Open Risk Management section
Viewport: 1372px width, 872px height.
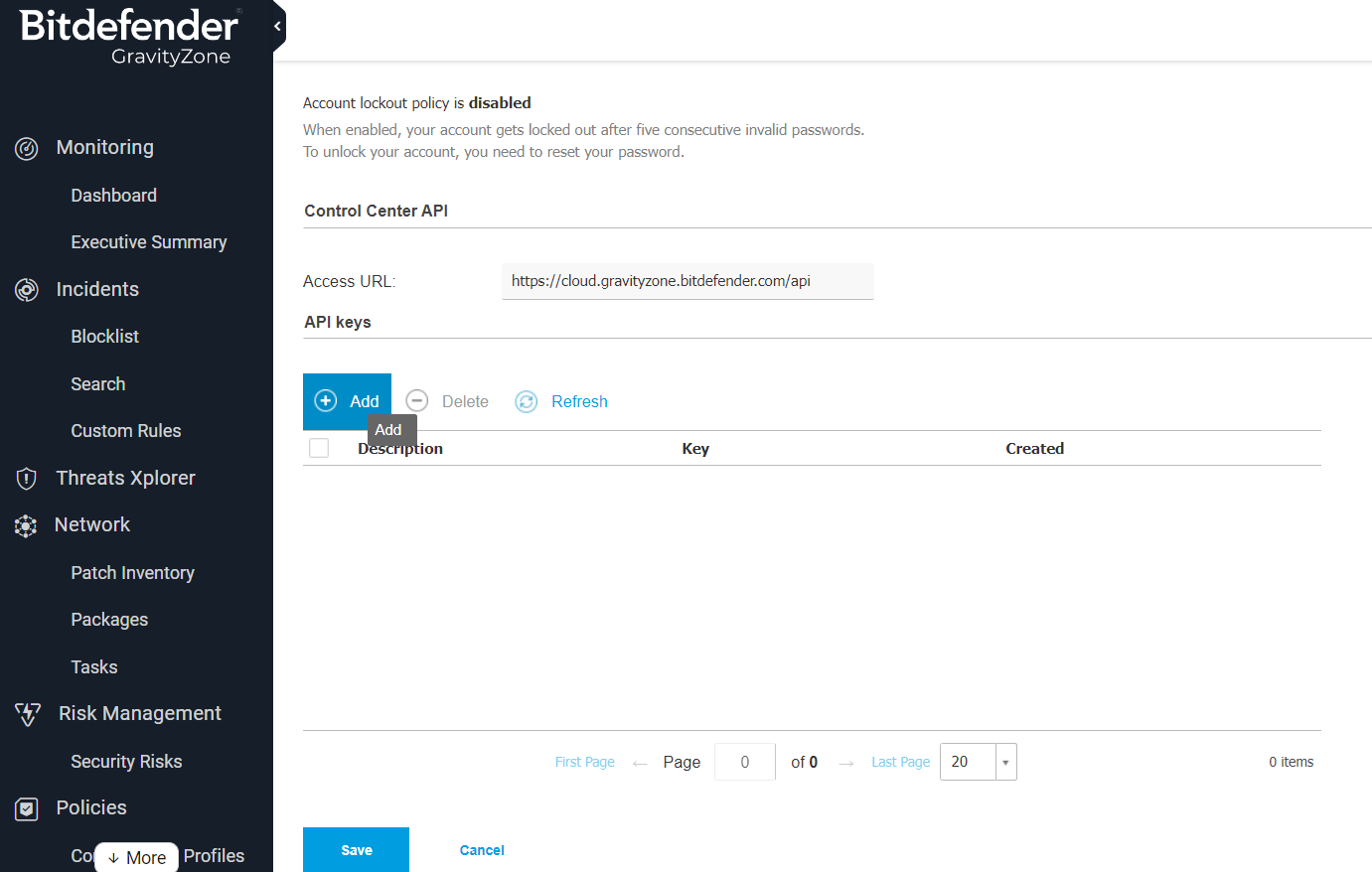[140, 713]
